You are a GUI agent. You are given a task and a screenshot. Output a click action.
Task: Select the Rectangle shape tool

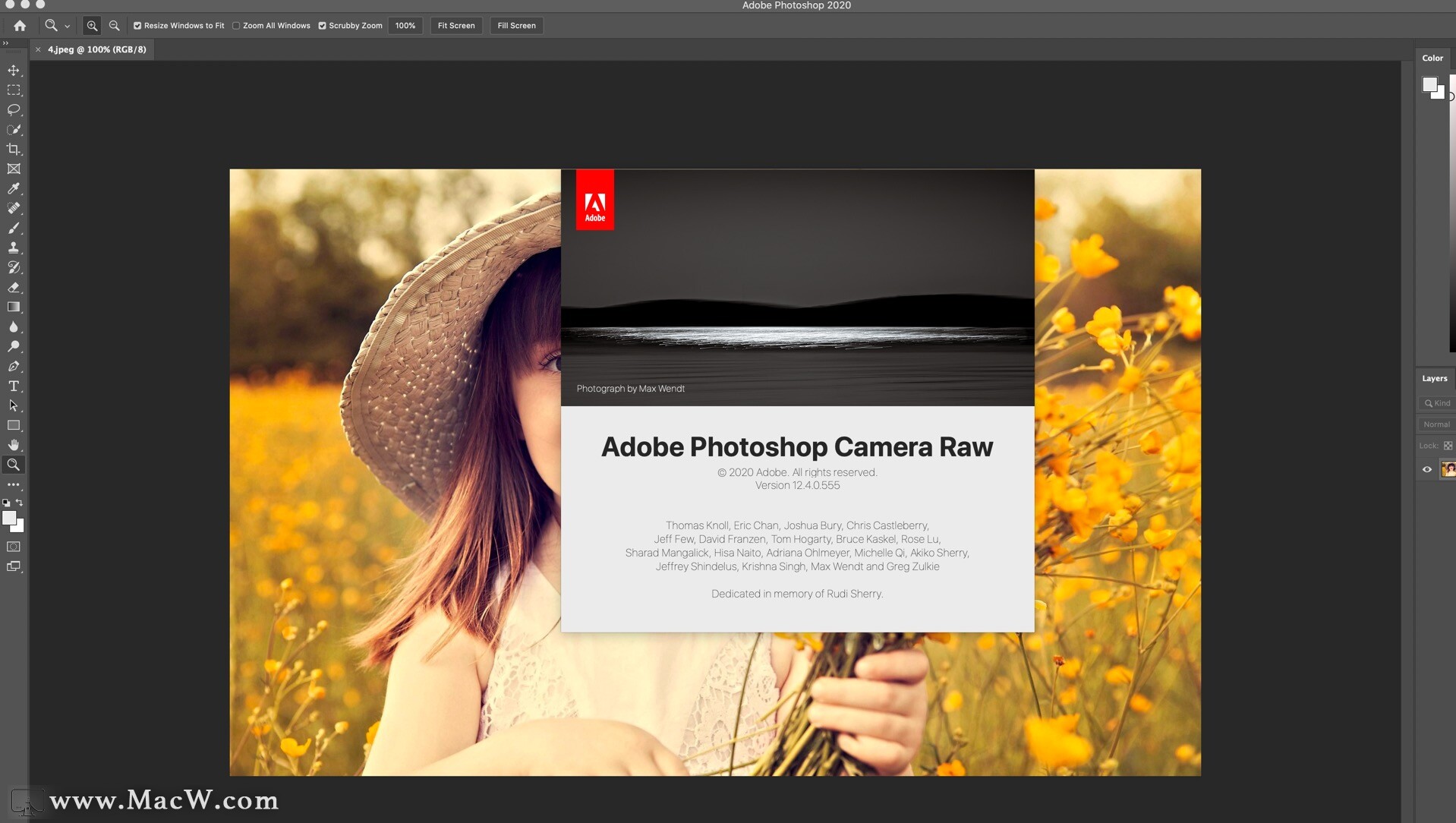(x=14, y=426)
